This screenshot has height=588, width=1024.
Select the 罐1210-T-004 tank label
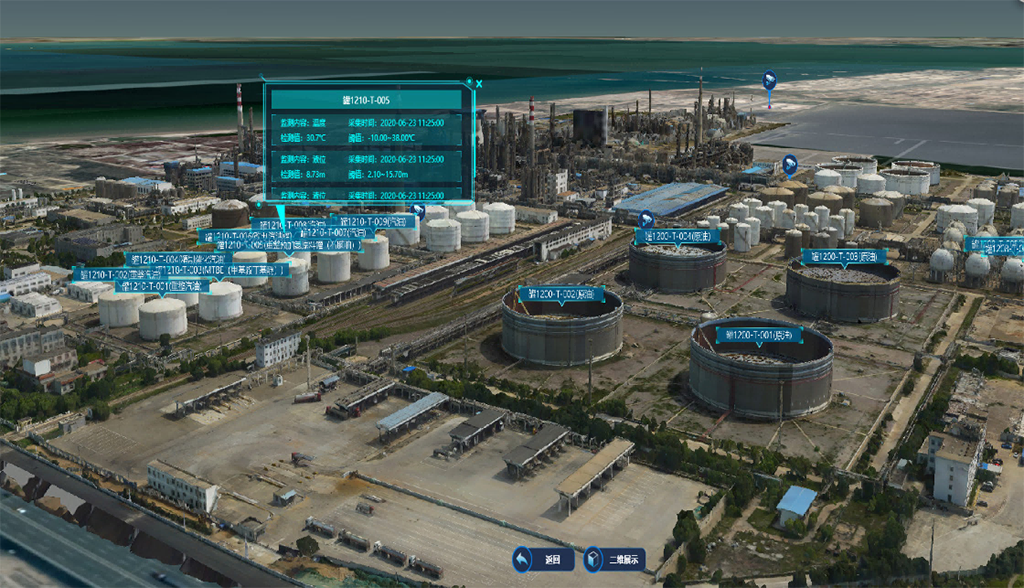point(178,259)
